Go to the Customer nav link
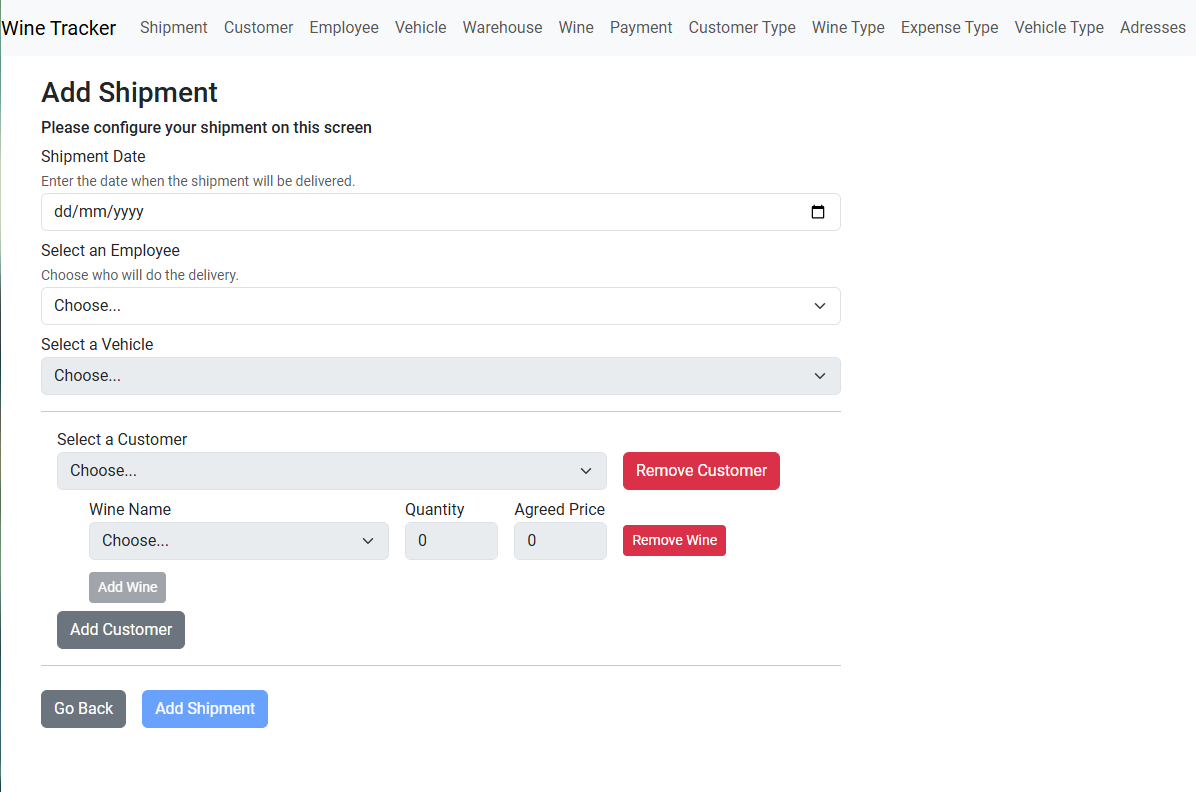This screenshot has width=1196, height=792. 258,28
